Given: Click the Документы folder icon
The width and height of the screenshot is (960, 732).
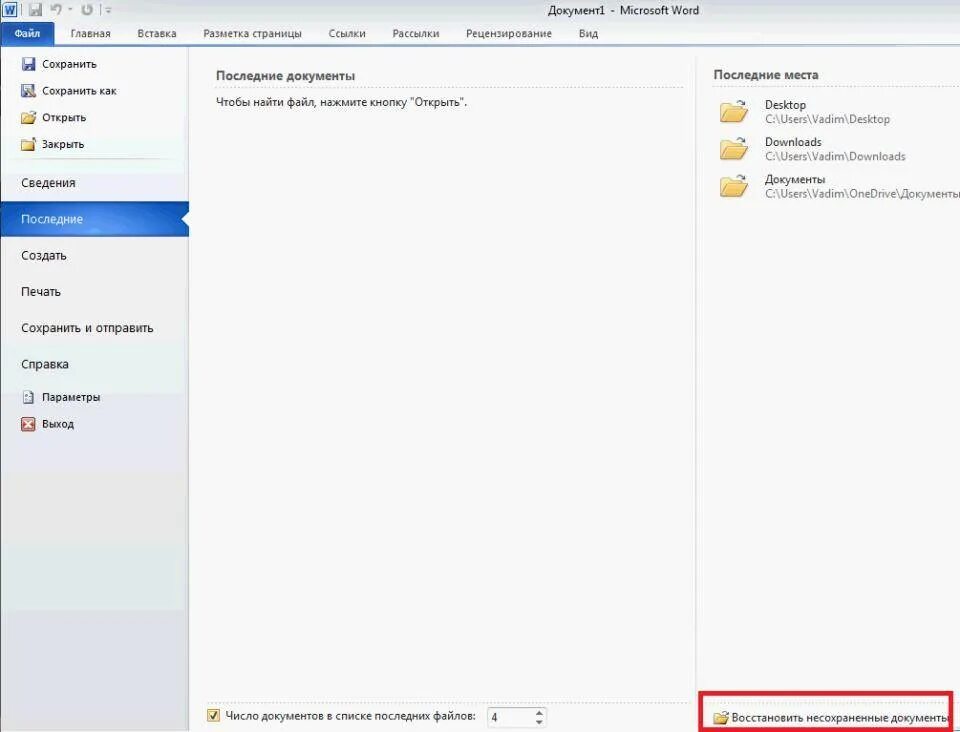Looking at the screenshot, I should 733,186.
